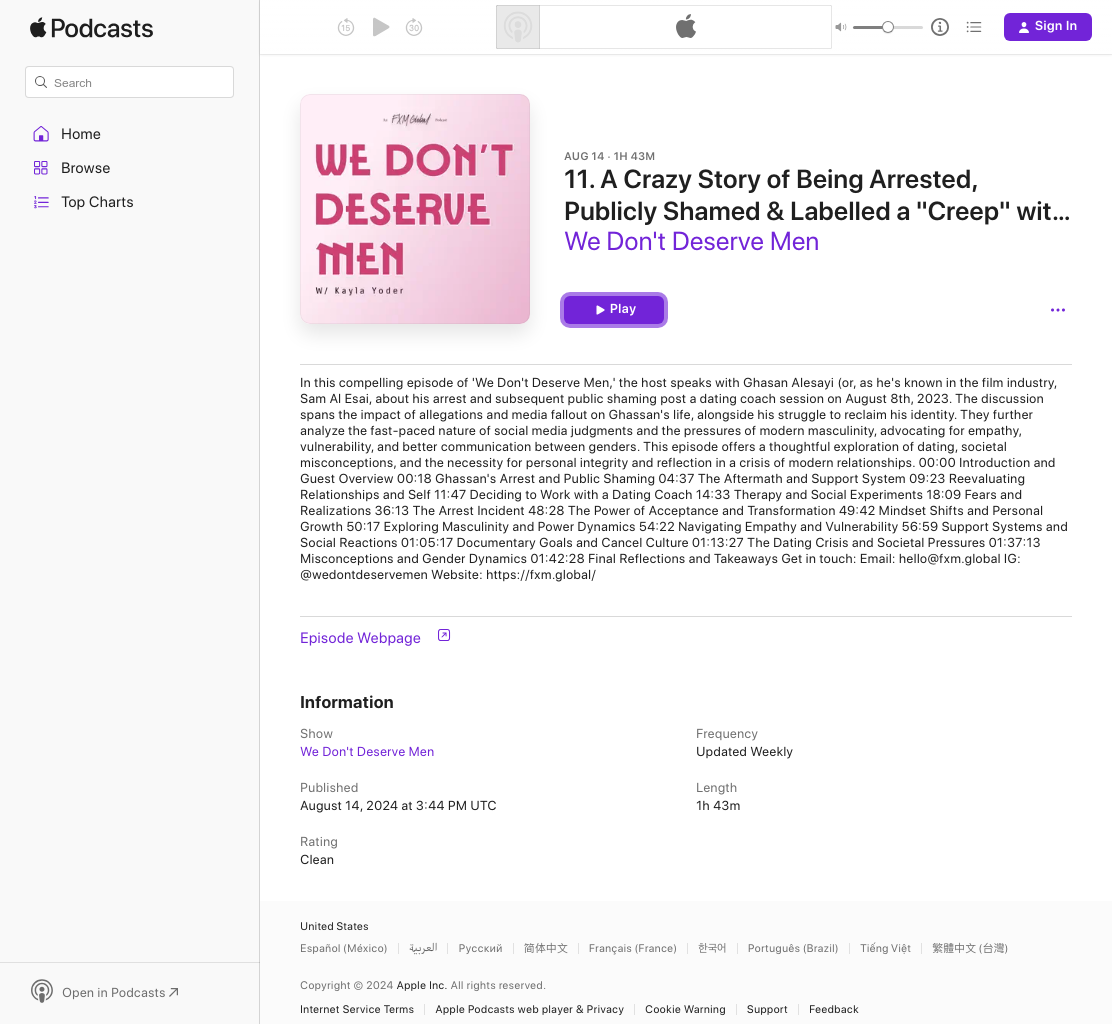This screenshot has width=1112, height=1024.
Task: Play the episode with the purple Play button
Action: point(614,310)
